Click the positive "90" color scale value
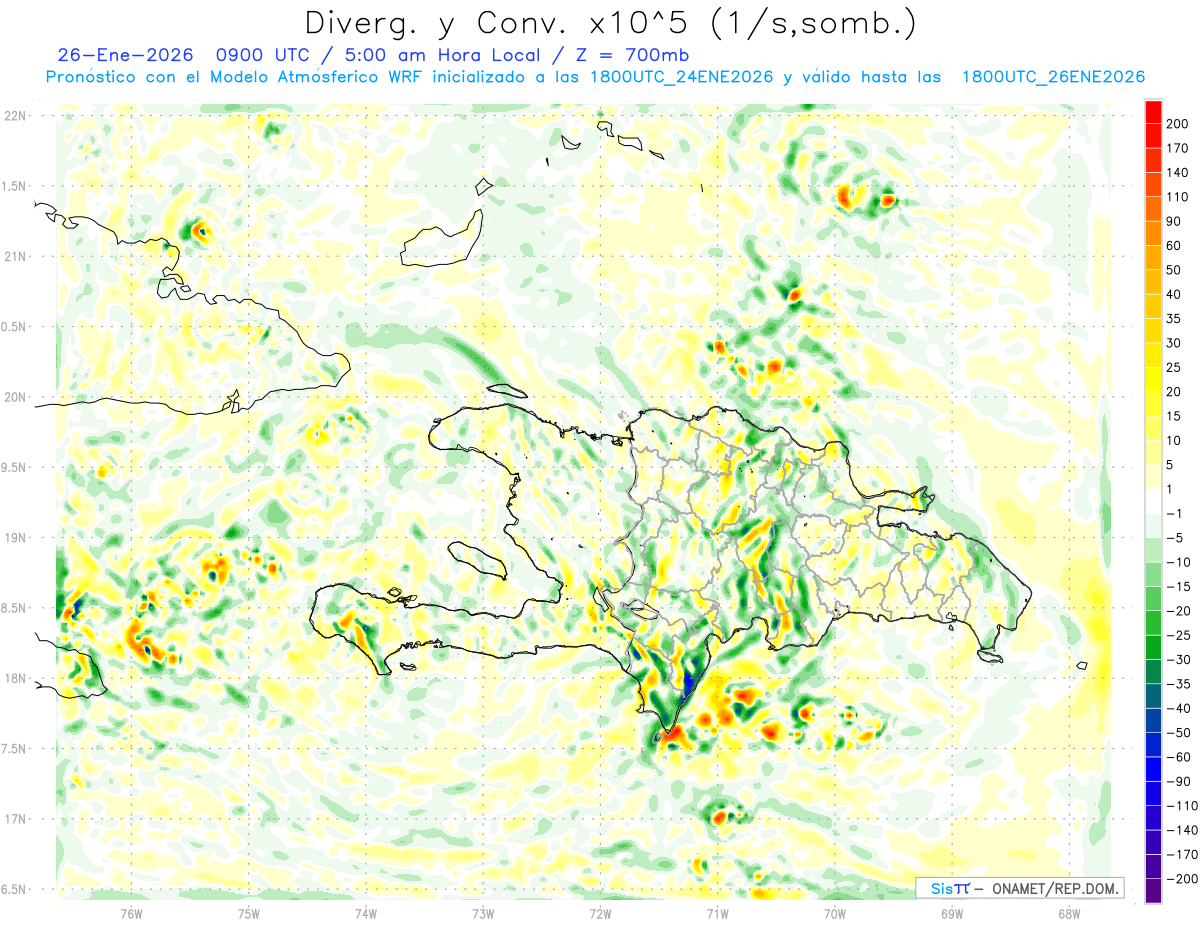Screen dimensions: 1200x927 tap(1174, 221)
